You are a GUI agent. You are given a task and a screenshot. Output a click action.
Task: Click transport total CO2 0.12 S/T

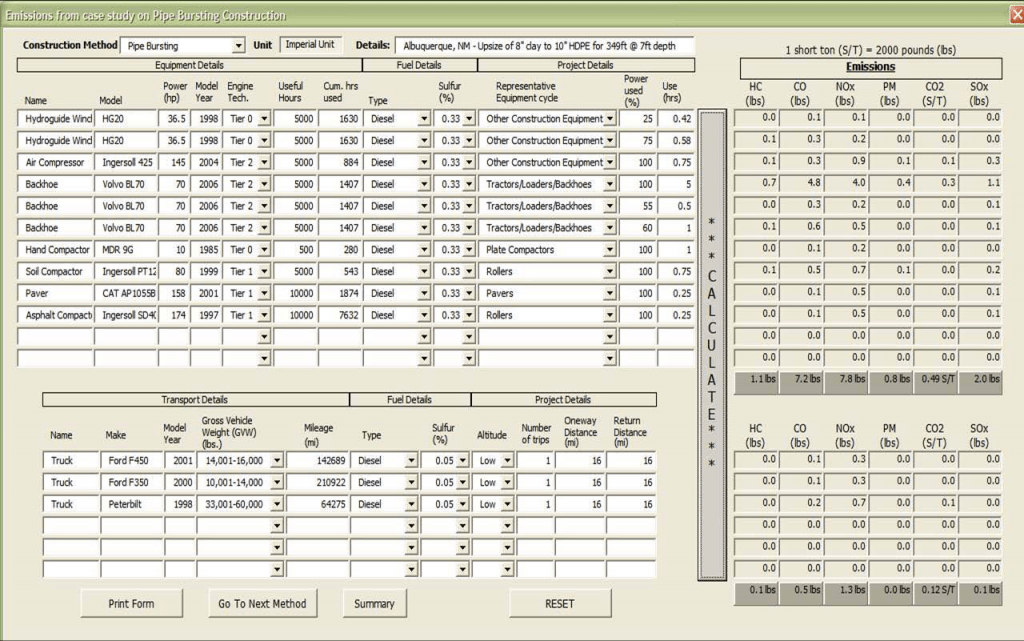936,594
